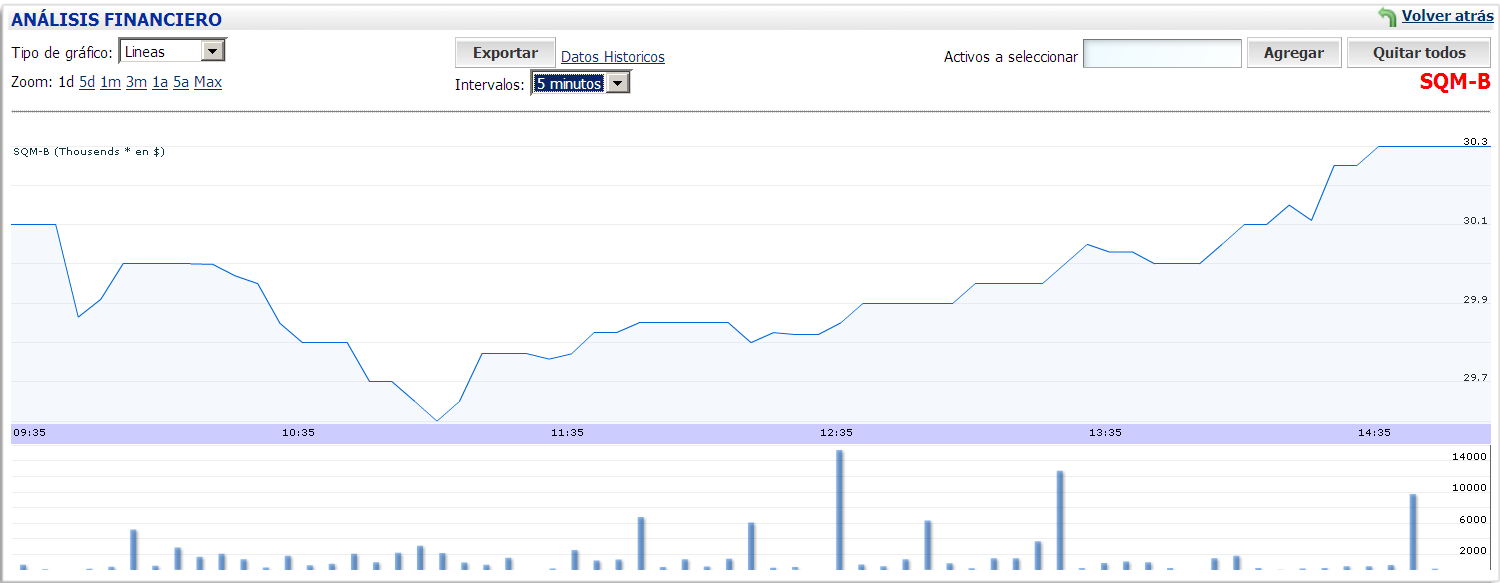Select the 5d zoom range
The height and width of the screenshot is (583, 1500).
click(87, 82)
